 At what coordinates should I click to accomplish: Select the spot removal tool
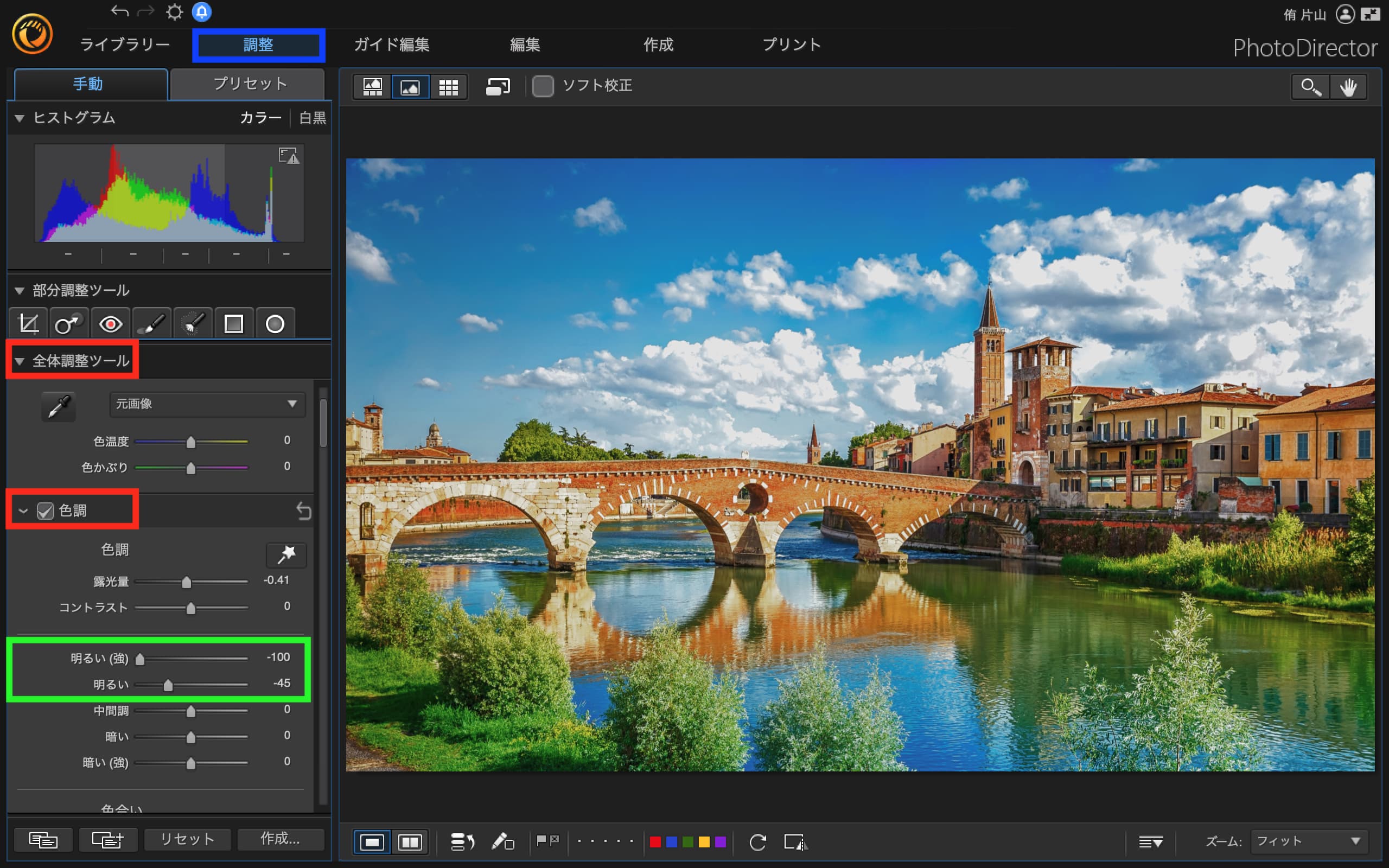point(68,324)
